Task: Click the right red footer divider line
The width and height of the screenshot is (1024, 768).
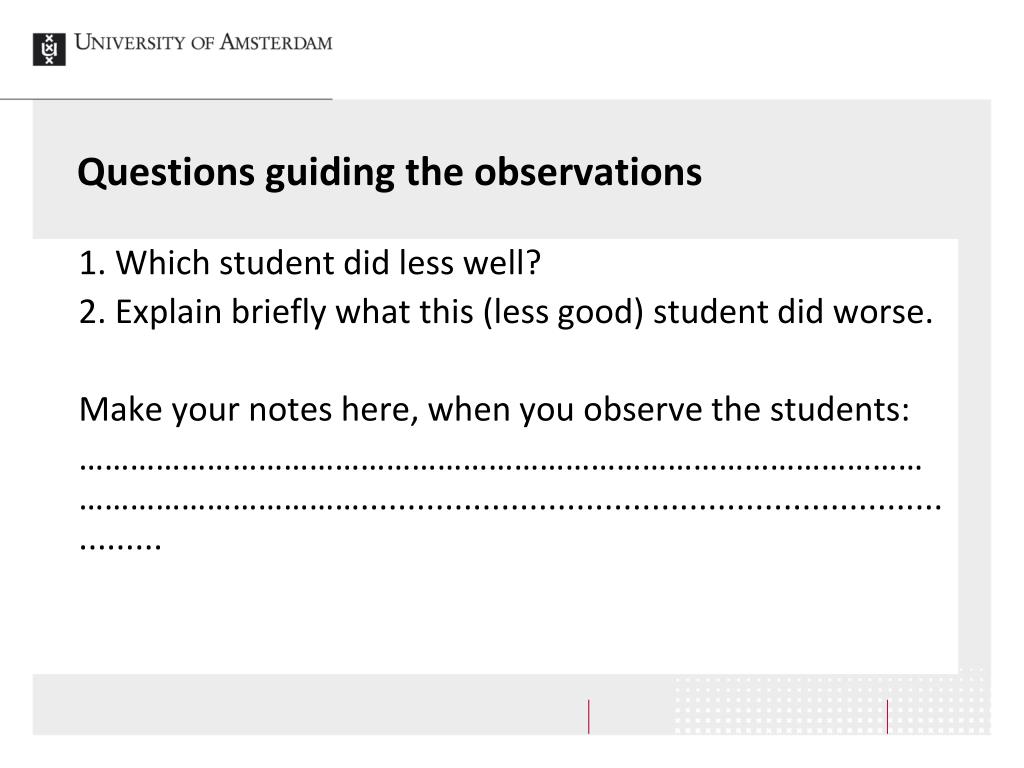Action: tap(887, 716)
